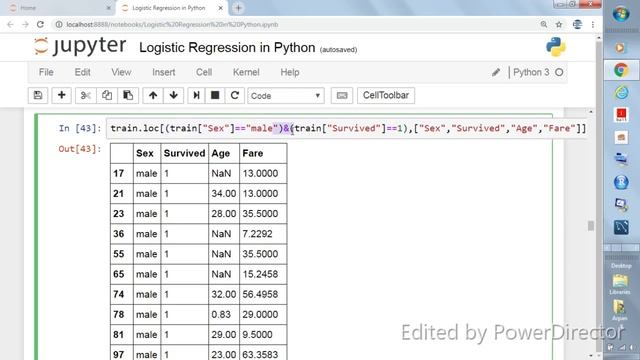Open the Help menu
The width and height of the screenshot is (640, 360).
(290, 72)
